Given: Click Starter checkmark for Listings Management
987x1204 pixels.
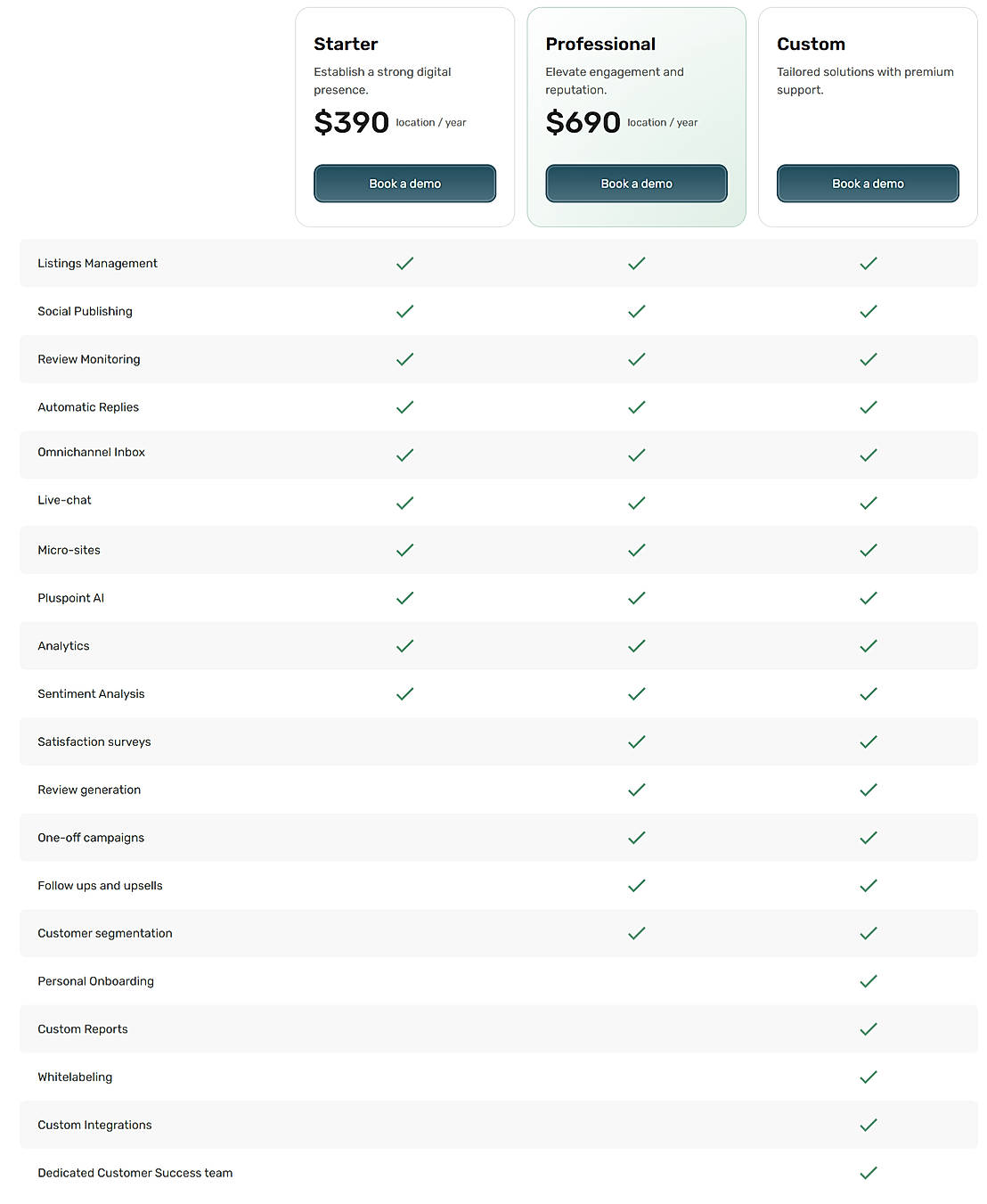Looking at the screenshot, I should click(x=404, y=264).
